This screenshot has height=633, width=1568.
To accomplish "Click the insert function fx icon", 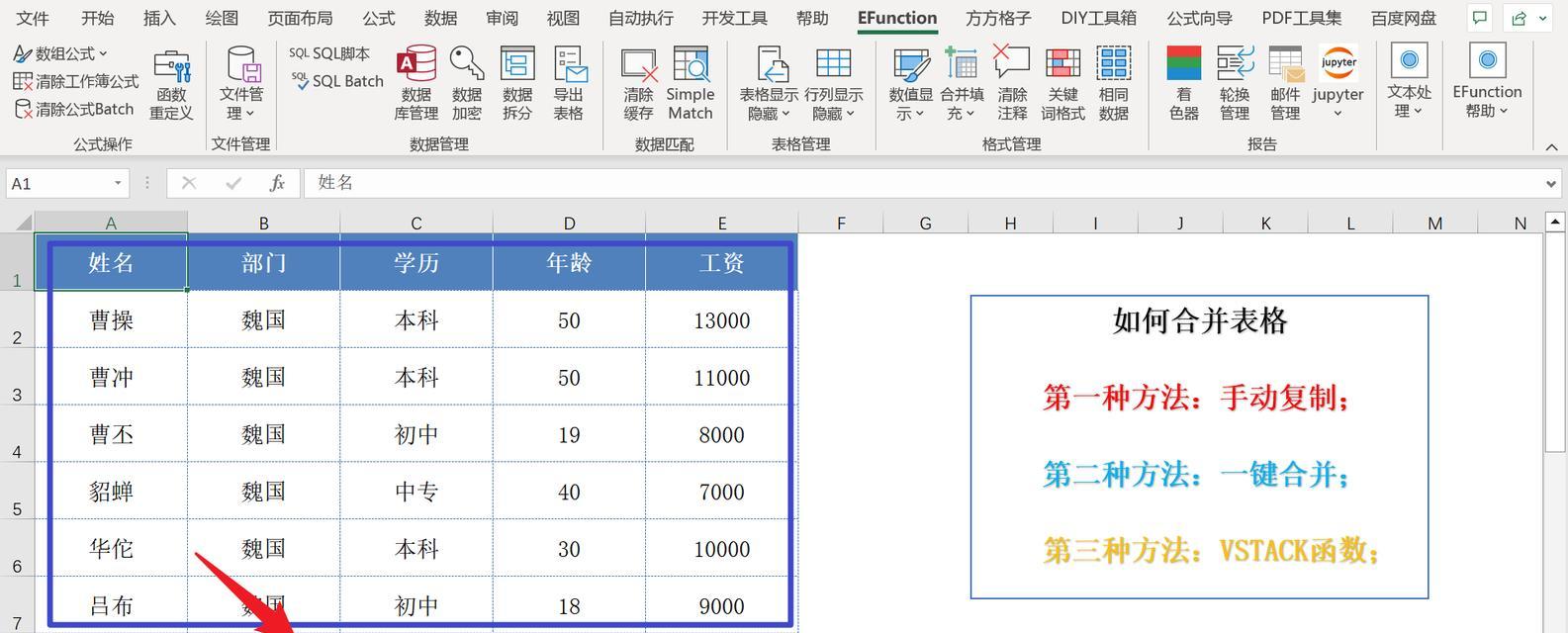I will pyautogui.click(x=277, y=183).
